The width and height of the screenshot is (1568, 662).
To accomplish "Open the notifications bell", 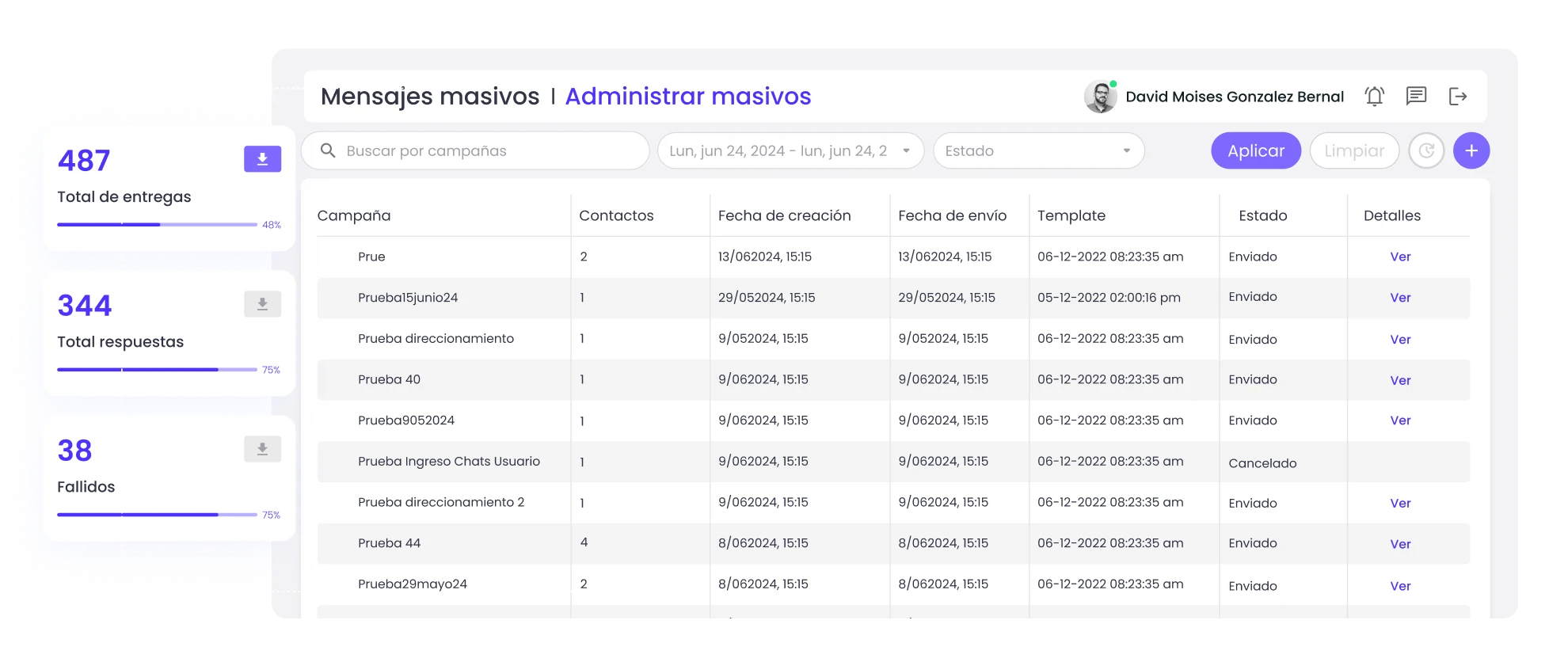I will point(1375,97).
